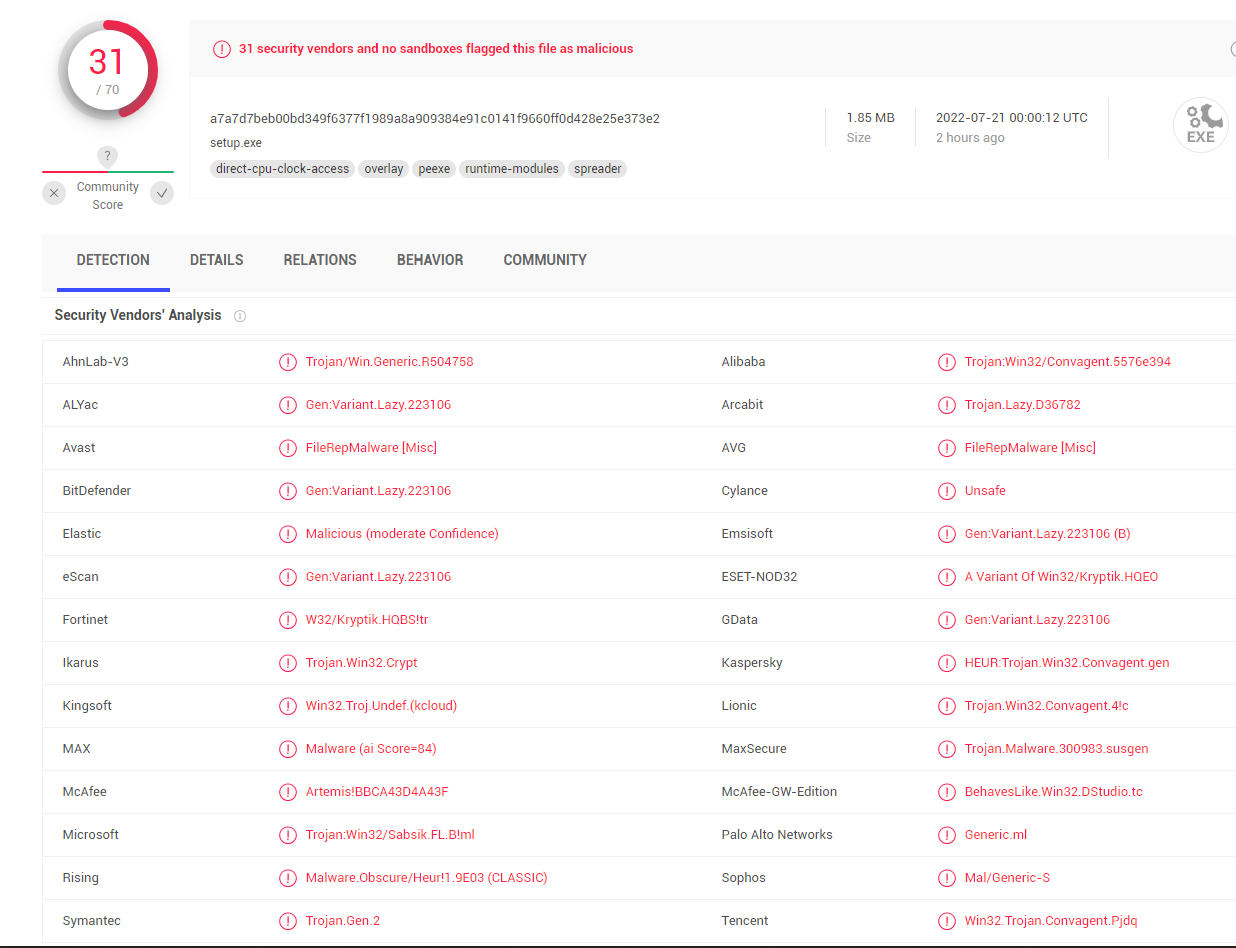Screen dimensions: 1236x948
Task: Click the alert icon for BitDefender detection
Action: click(x=288, y=491)
